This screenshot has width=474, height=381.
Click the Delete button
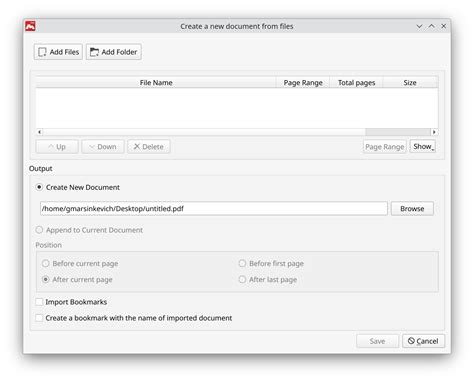[x=149, y=147]
